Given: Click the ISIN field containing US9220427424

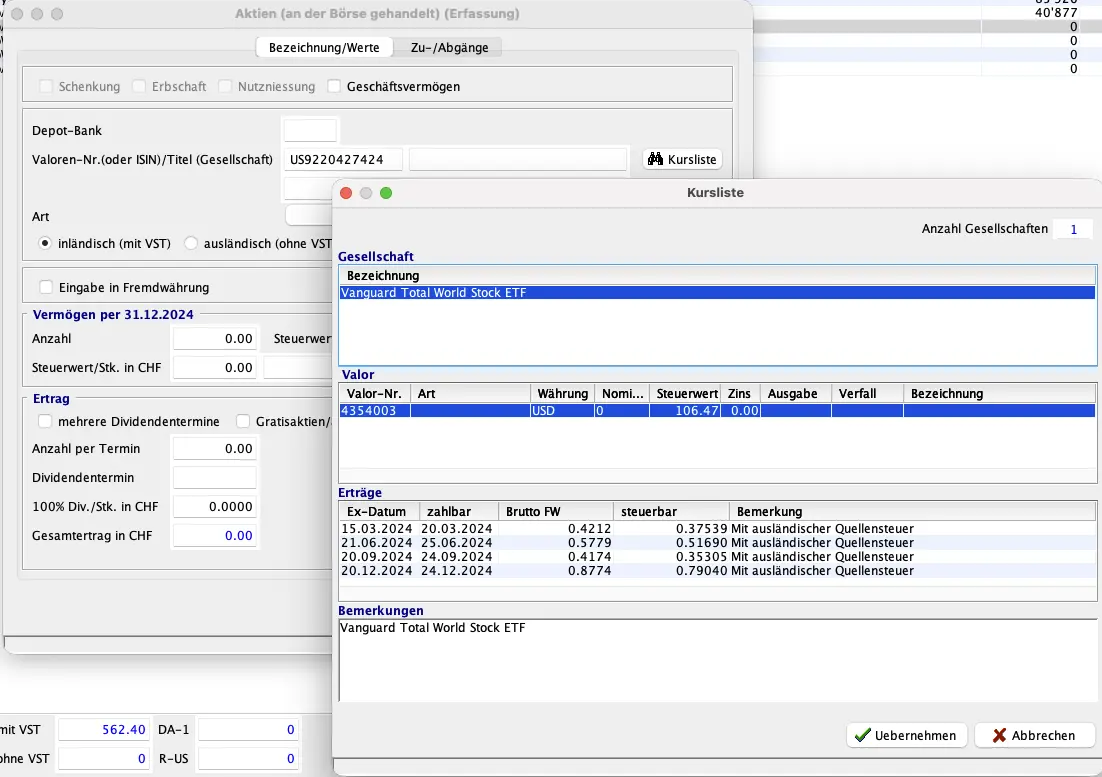Looking at the screenshot, I should [x=343, y=160].
